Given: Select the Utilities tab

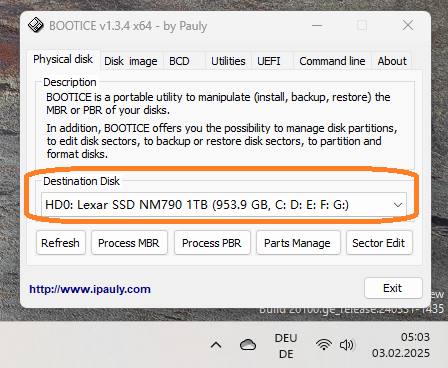Looking at the screenshot, I should (x=228, y=61).
